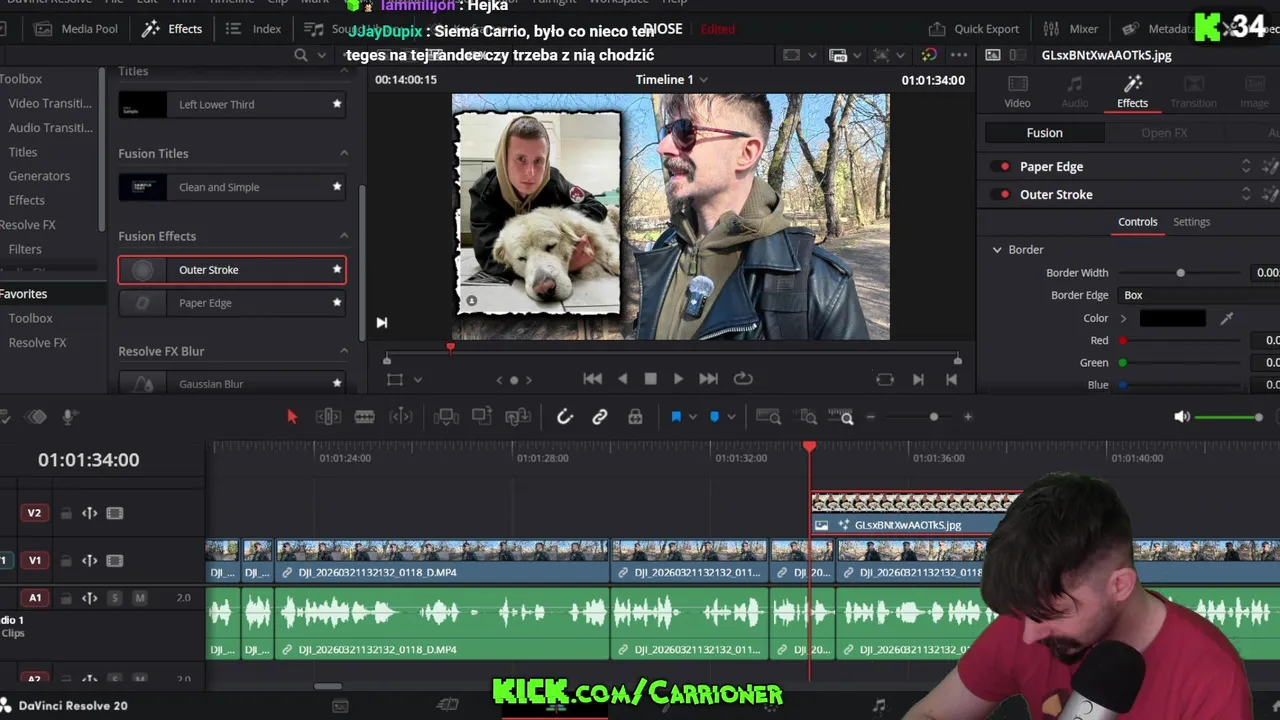Image resolution: width=1280 pixels, height=720 pixels.
Task: Zoom in timeline with plus button
Action: pyautogui.click(x=967, y=417)
